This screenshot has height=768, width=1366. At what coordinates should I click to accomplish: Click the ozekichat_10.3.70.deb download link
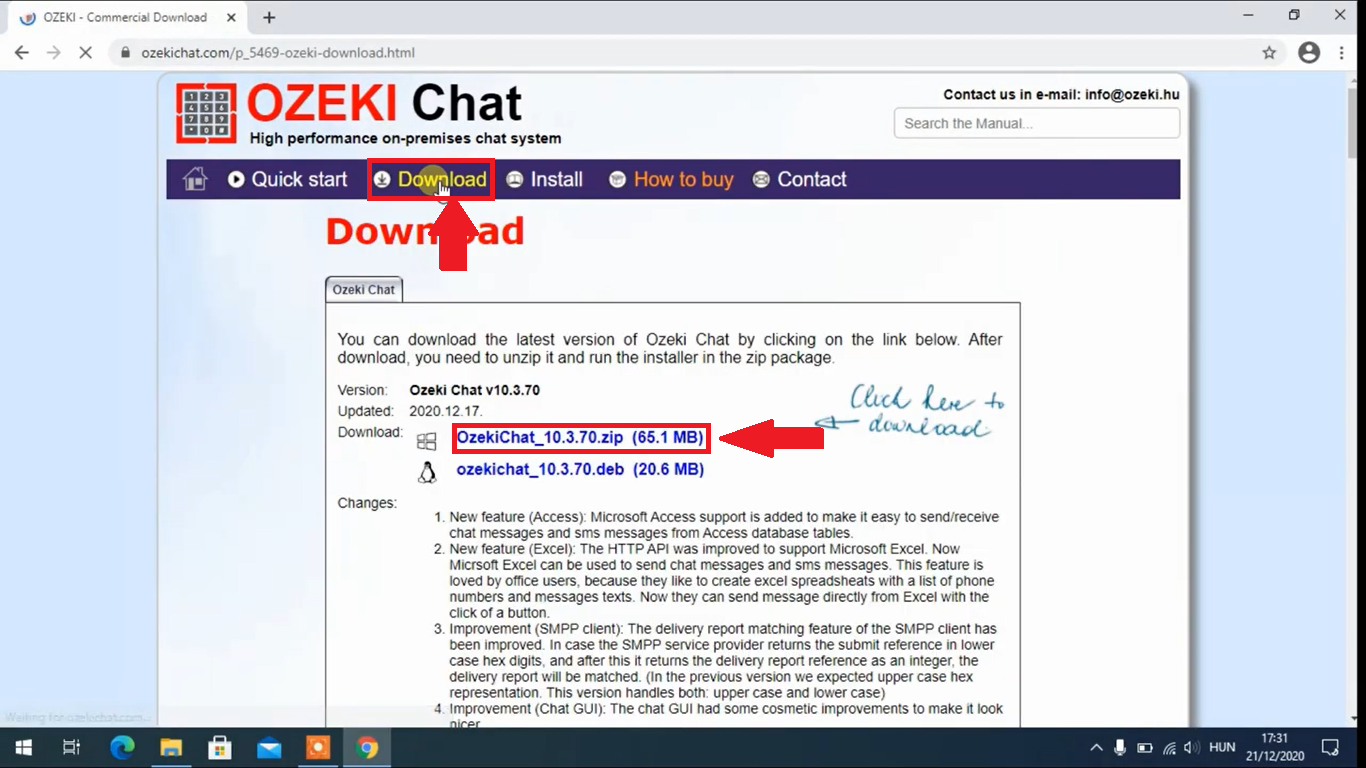[x=580, y=469]
